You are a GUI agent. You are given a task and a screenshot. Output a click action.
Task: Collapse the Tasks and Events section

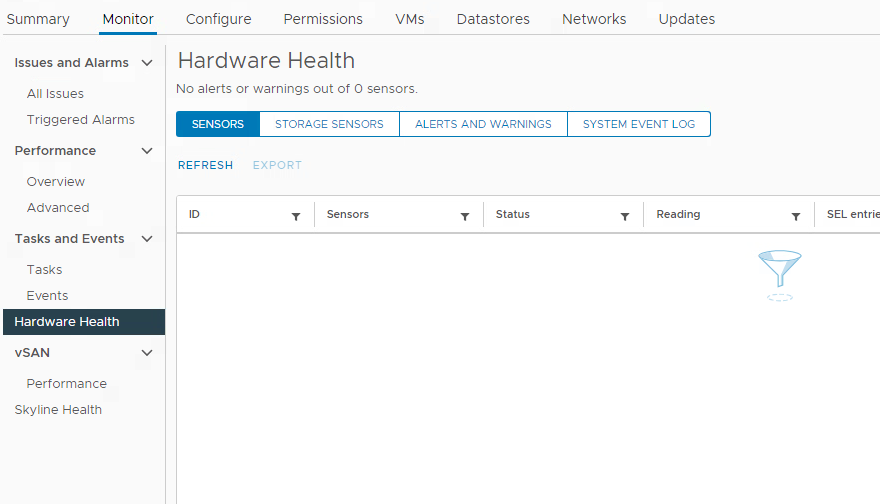click(147, 239)
